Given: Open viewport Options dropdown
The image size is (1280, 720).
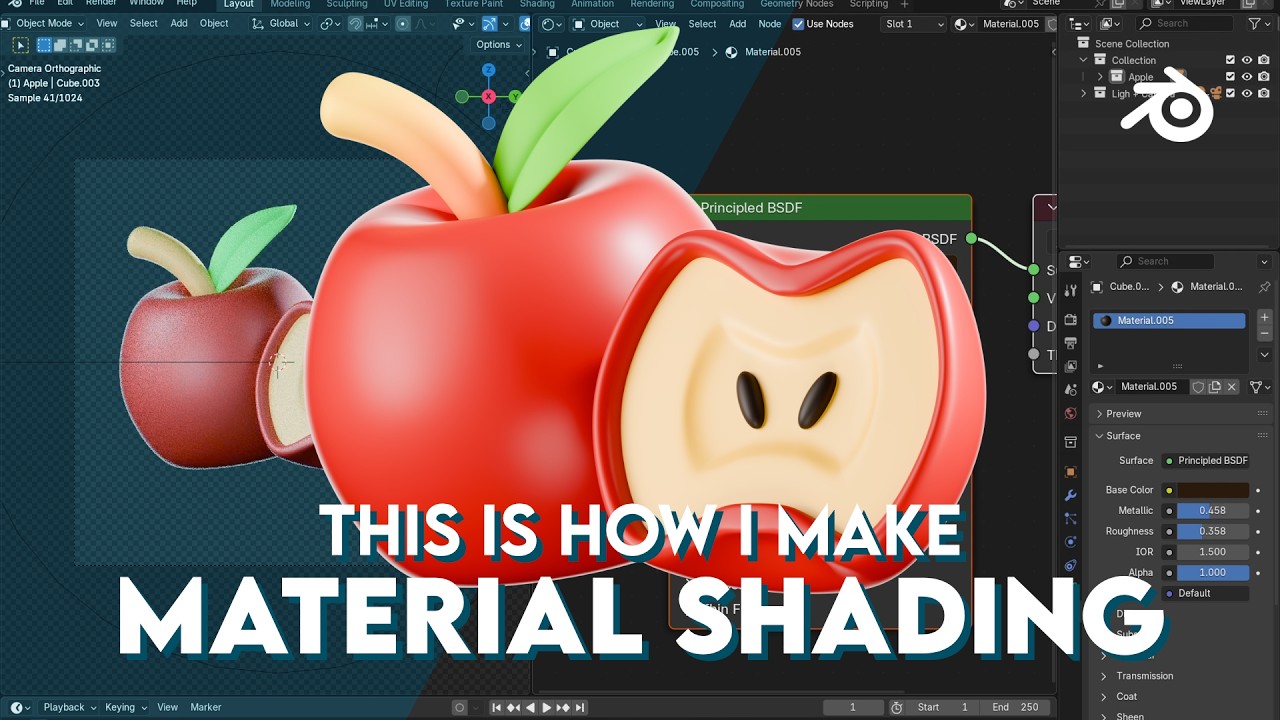Looking at the screenshot, I should 499,45.
